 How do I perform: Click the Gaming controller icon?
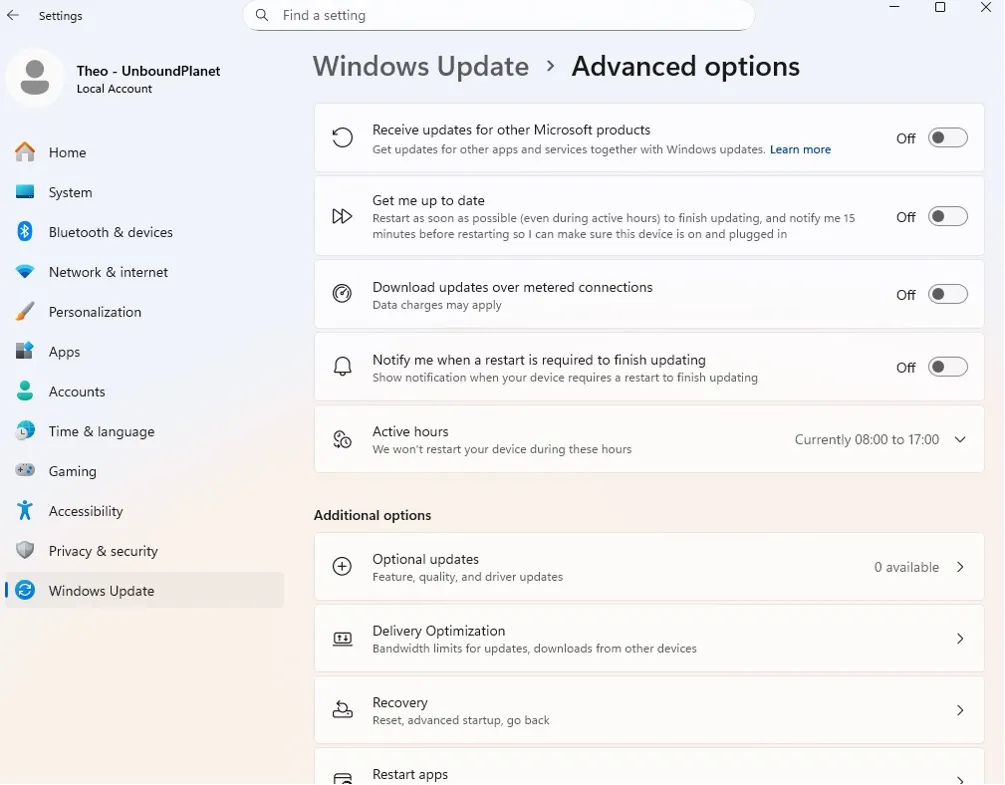(x=26, y=471)
